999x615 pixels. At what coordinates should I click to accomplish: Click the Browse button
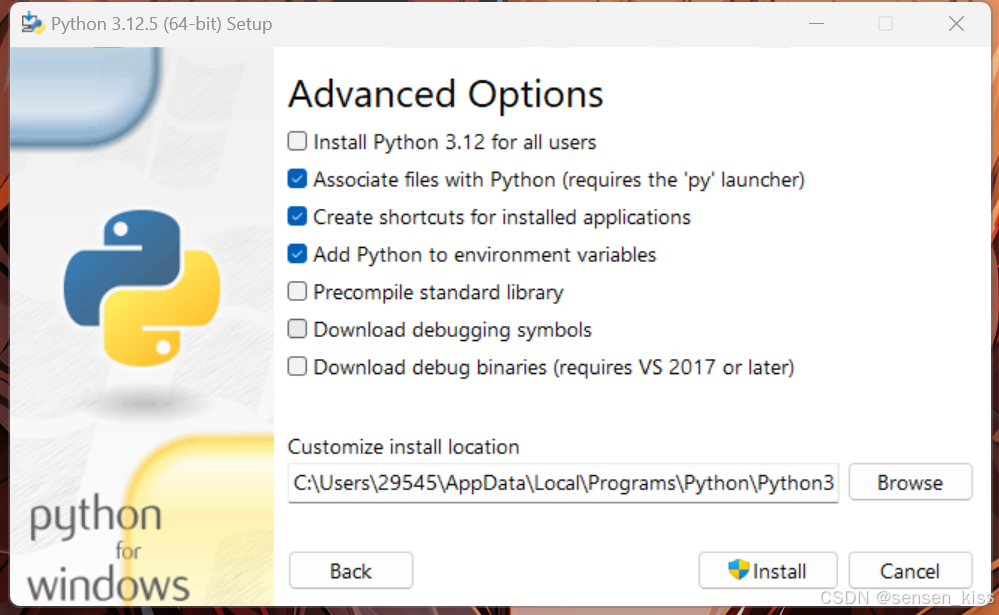tap(910, 482)
